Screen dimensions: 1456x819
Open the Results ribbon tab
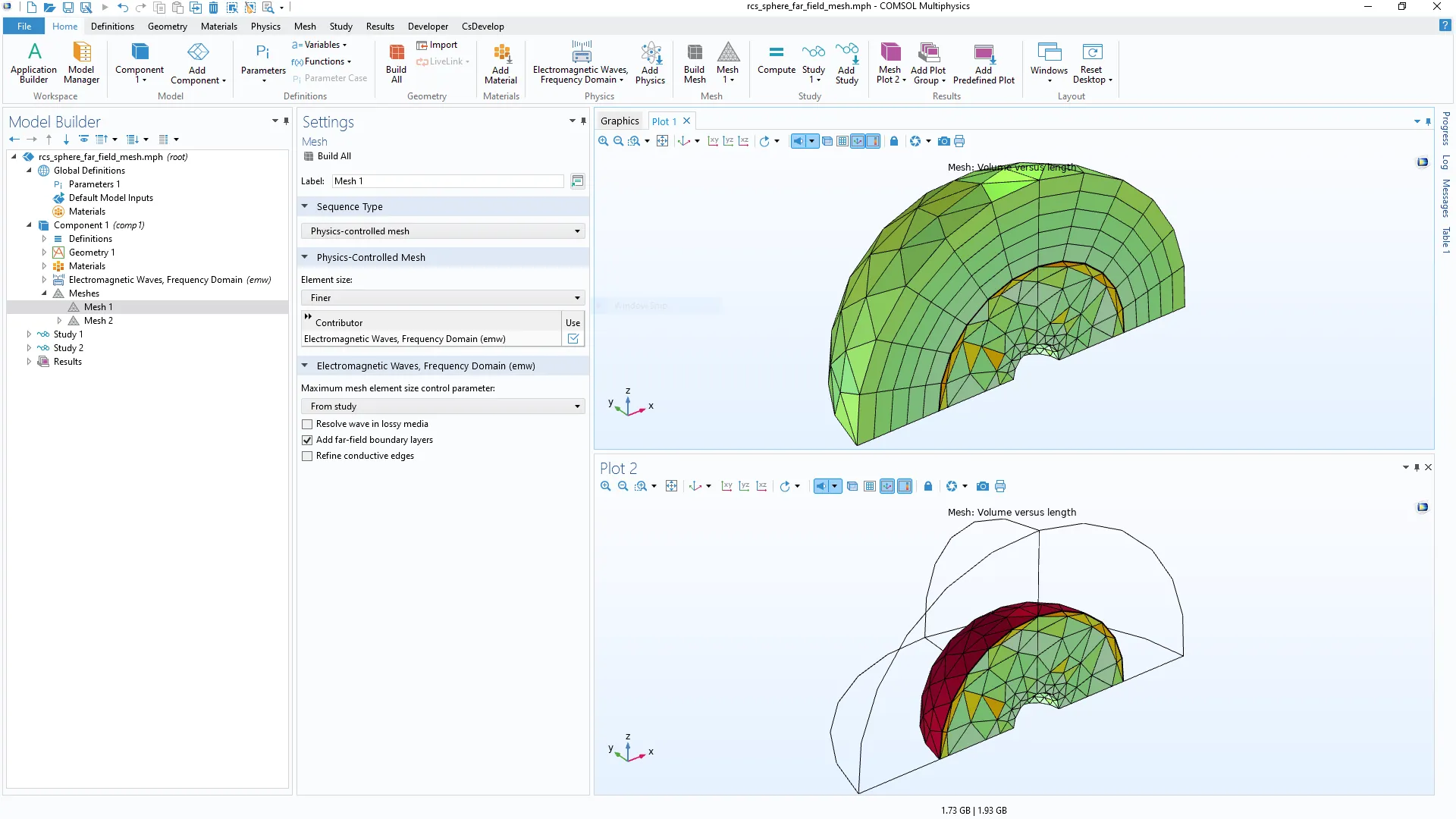coord(380,26)
